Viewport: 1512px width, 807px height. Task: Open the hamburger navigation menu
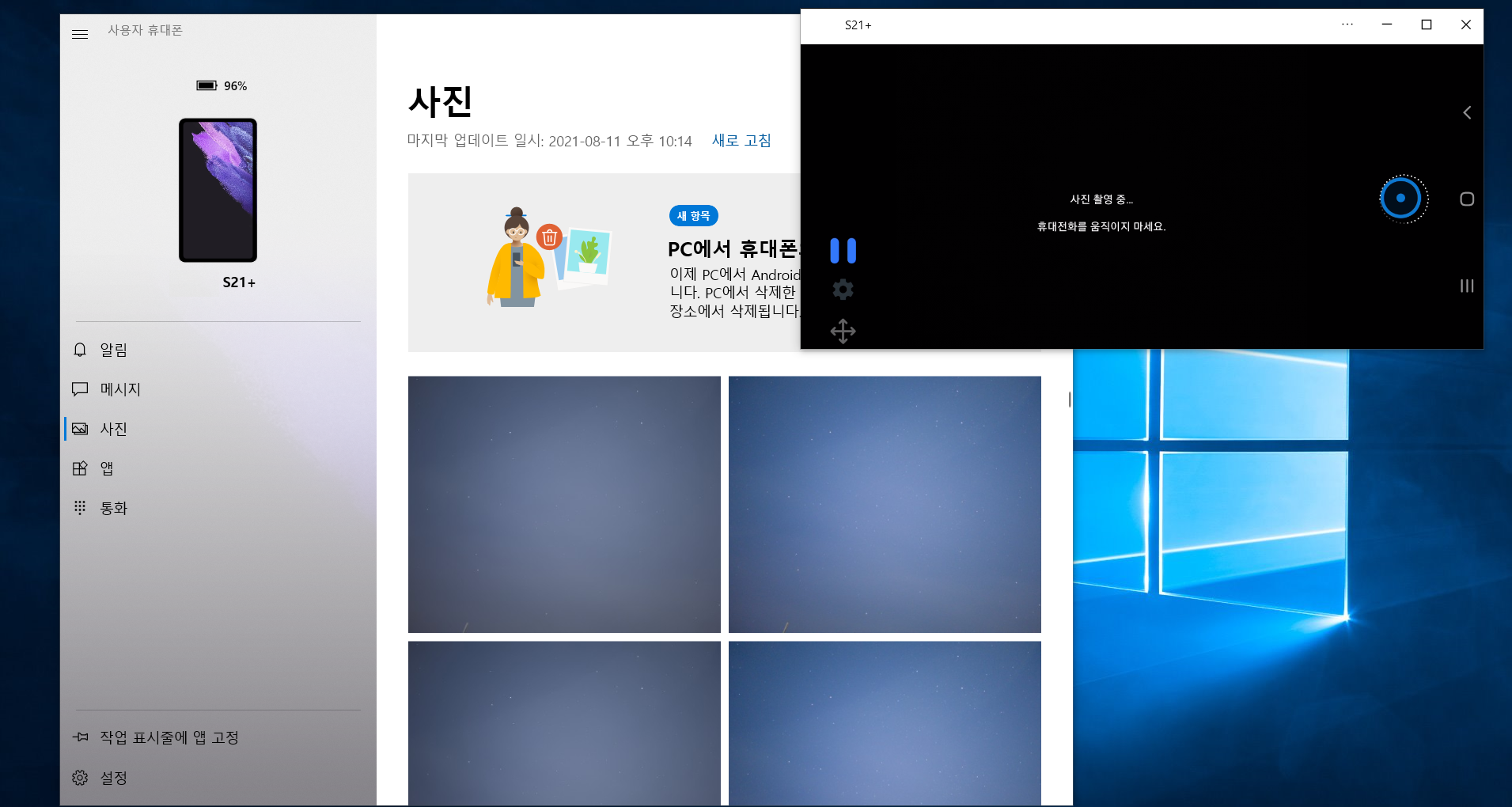[80, 34]
